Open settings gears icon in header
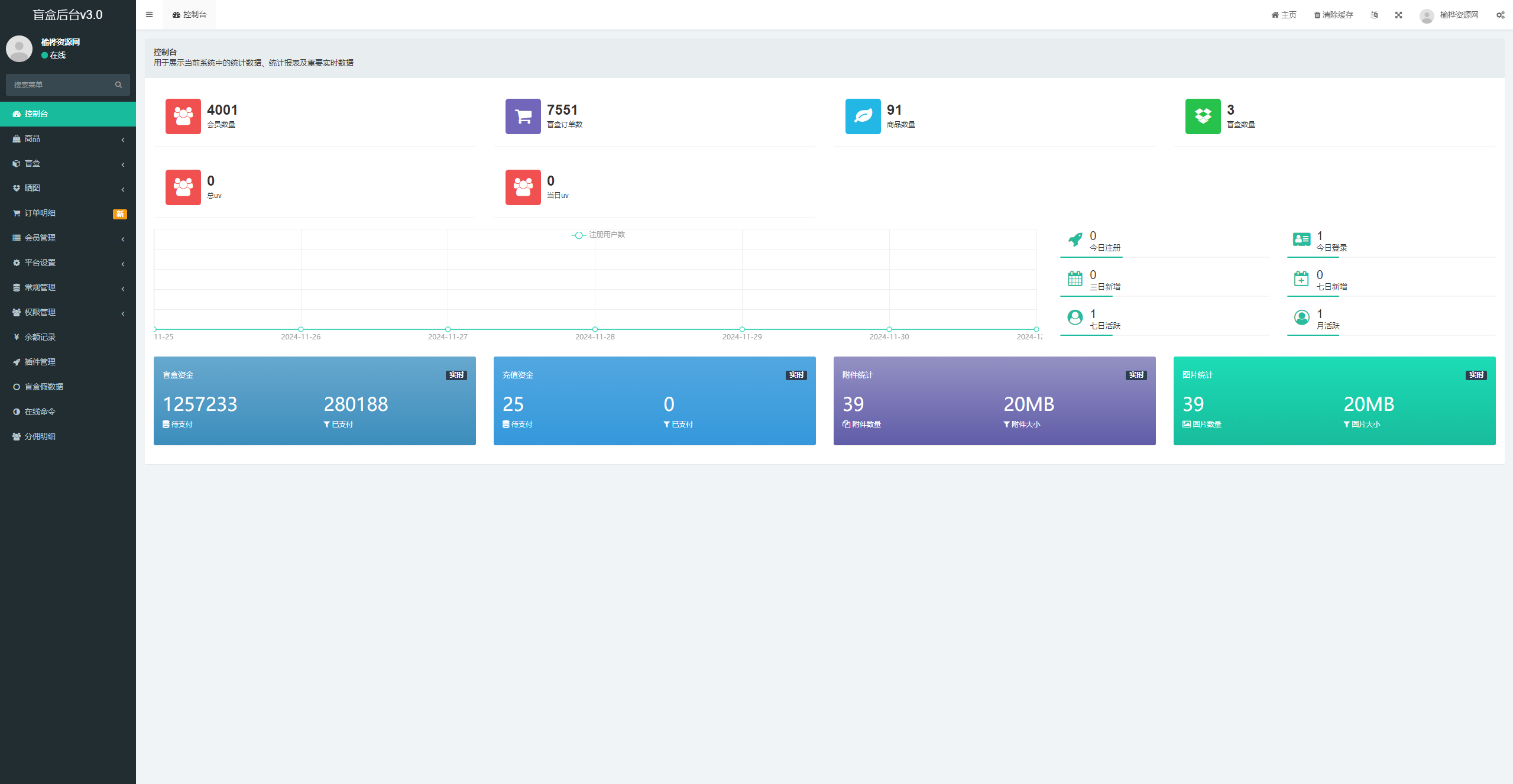The image size is (1513, 784). (1501, 15)
